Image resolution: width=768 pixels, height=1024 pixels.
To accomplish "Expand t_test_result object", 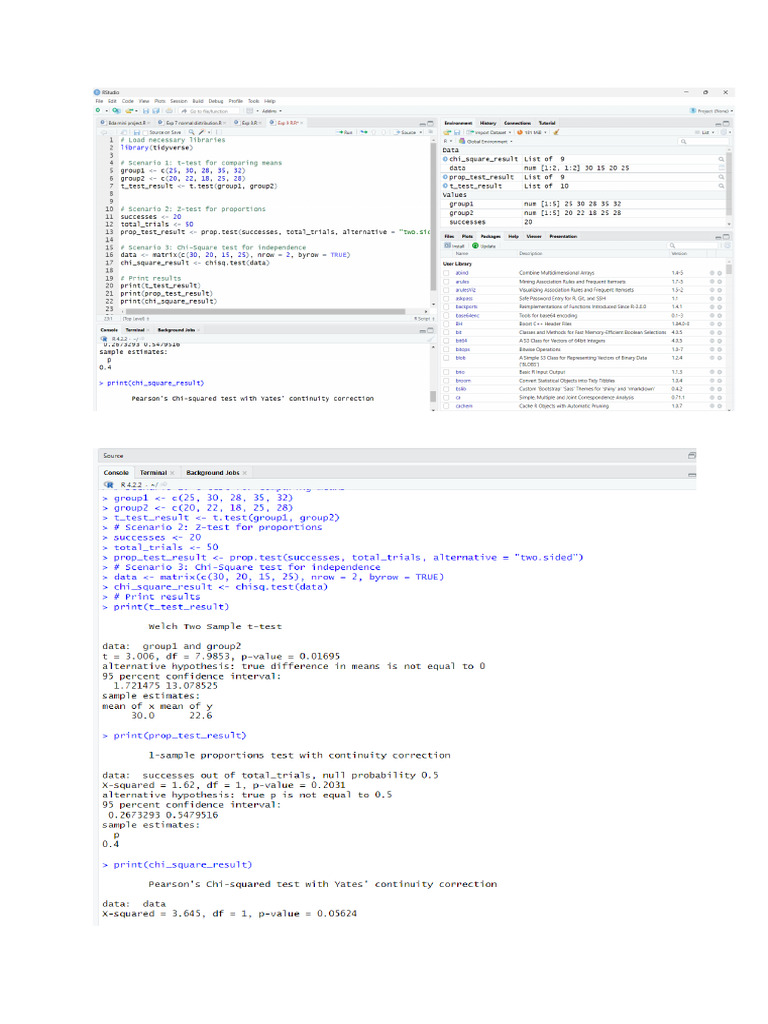I will click(445, 186).
